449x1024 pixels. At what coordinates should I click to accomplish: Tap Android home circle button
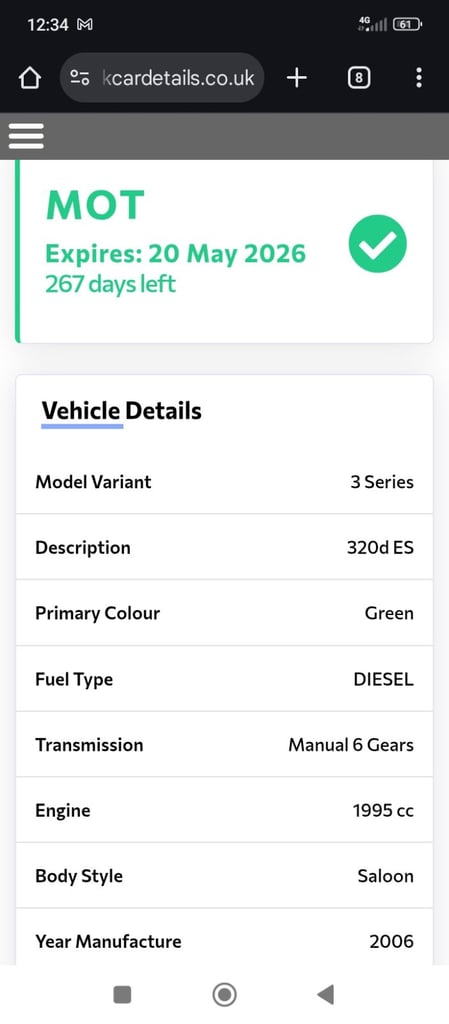(224, 995)
